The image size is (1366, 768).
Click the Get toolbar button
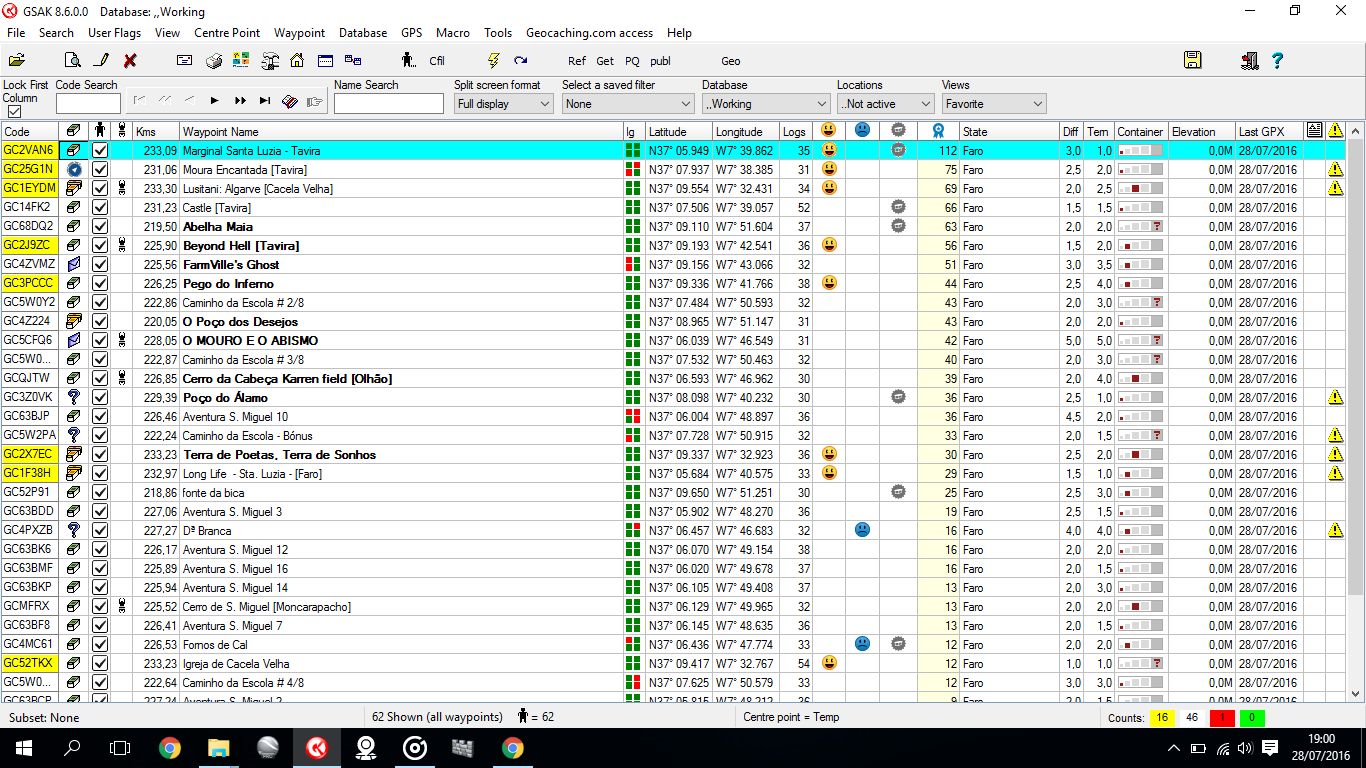pos(605,61)
